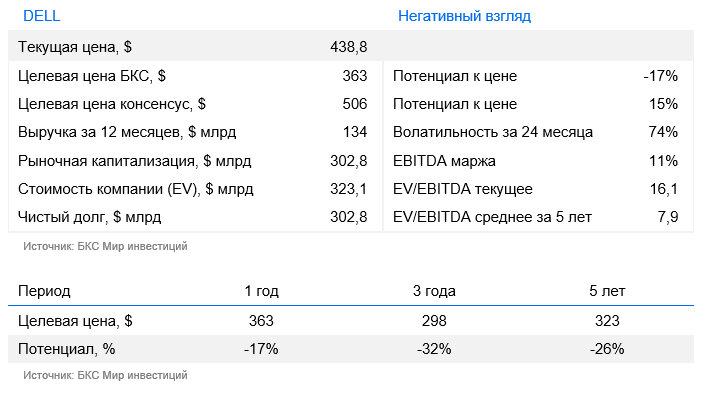
Task: Select the Текущая цена value 438,8
Action: pos(348,47)
